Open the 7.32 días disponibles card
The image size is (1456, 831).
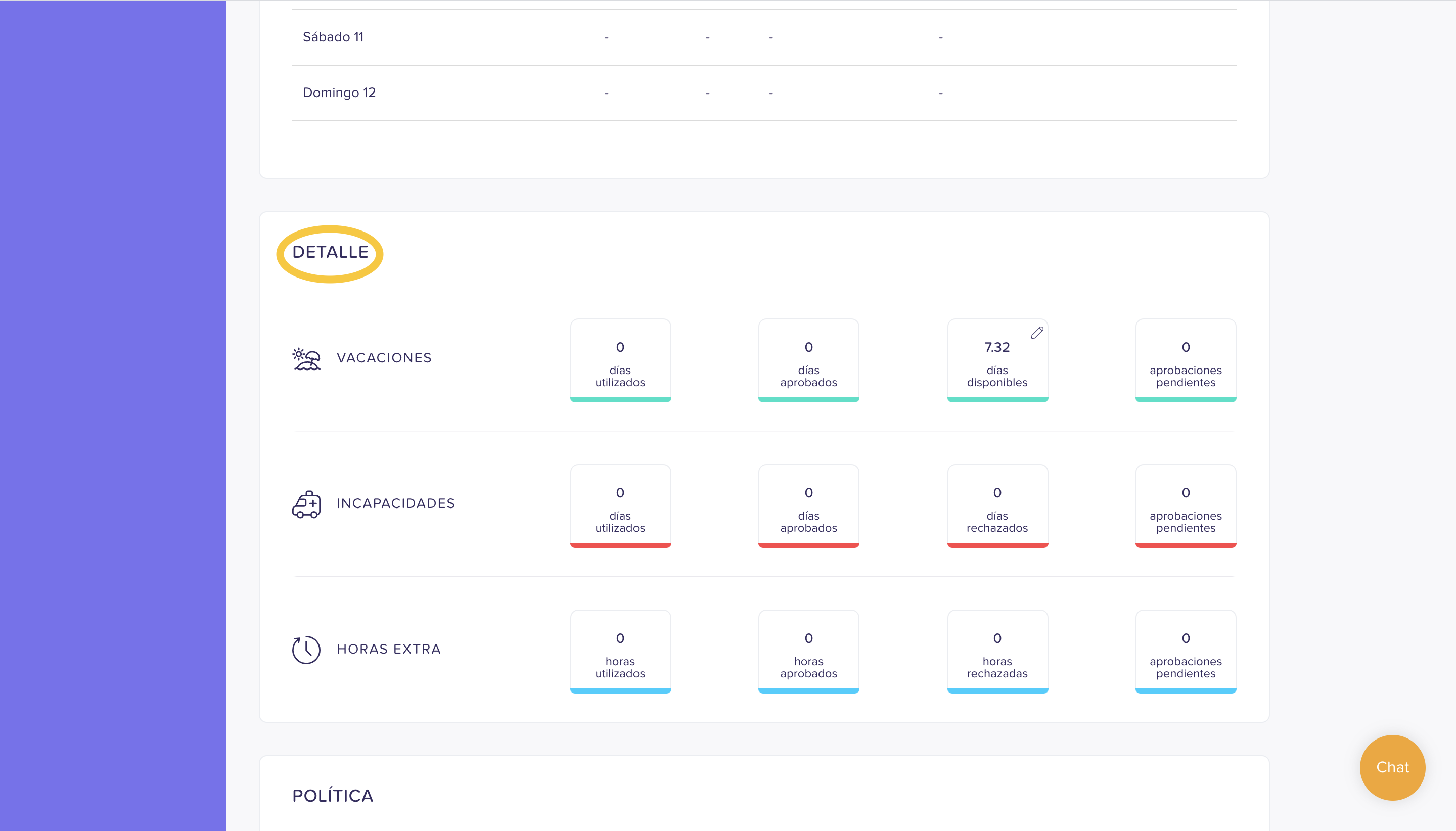pyautogui.click(x=997, y=360)
